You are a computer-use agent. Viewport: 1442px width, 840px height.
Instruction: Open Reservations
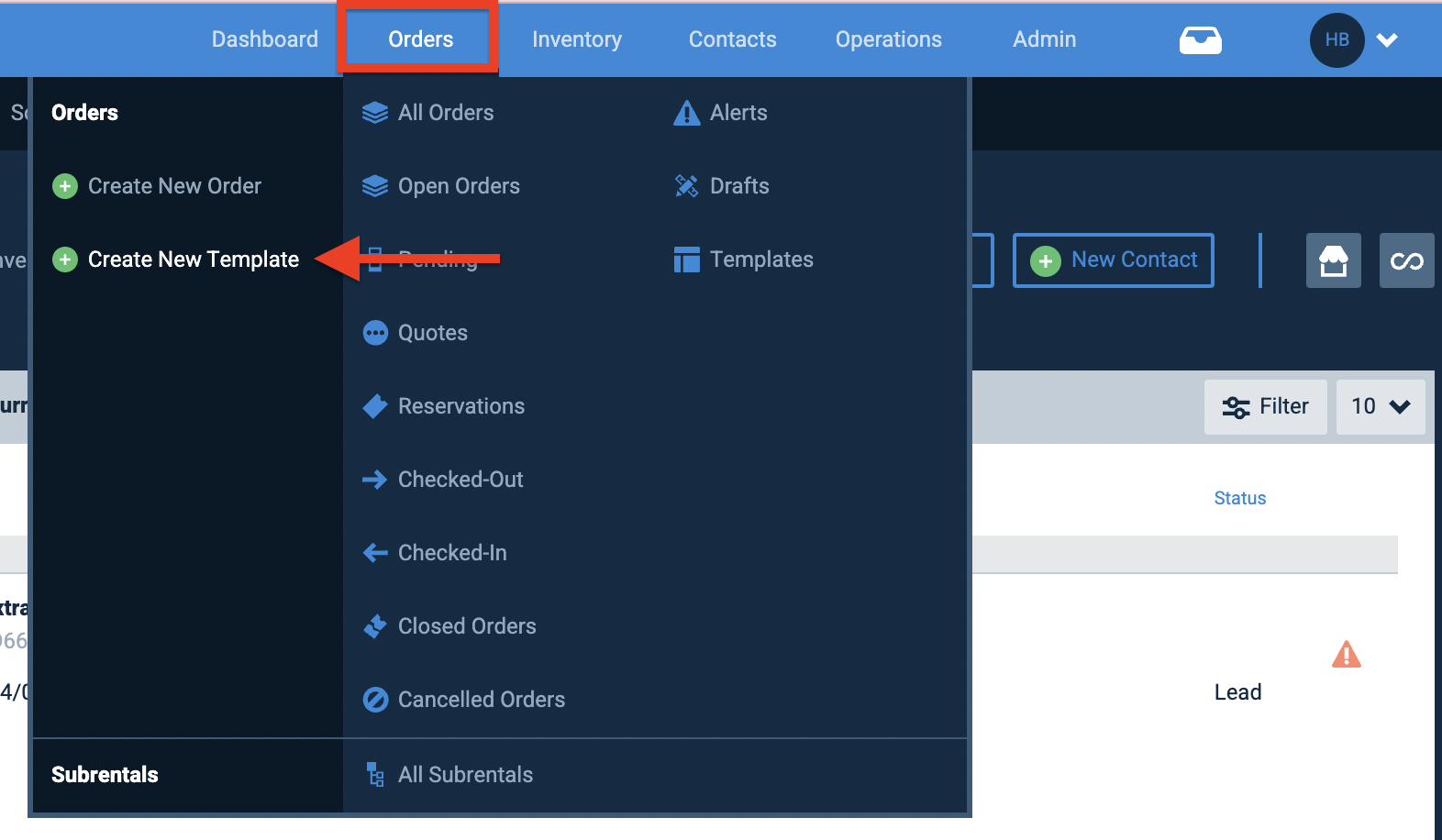[x=461, y=406]
